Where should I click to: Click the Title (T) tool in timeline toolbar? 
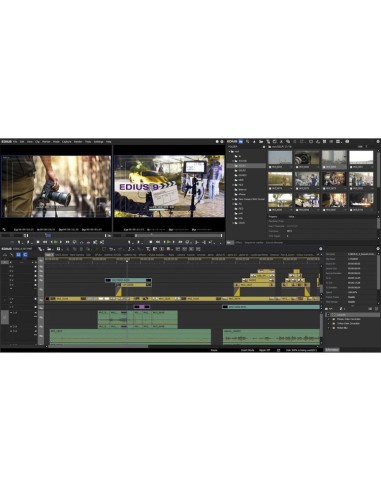148,249
